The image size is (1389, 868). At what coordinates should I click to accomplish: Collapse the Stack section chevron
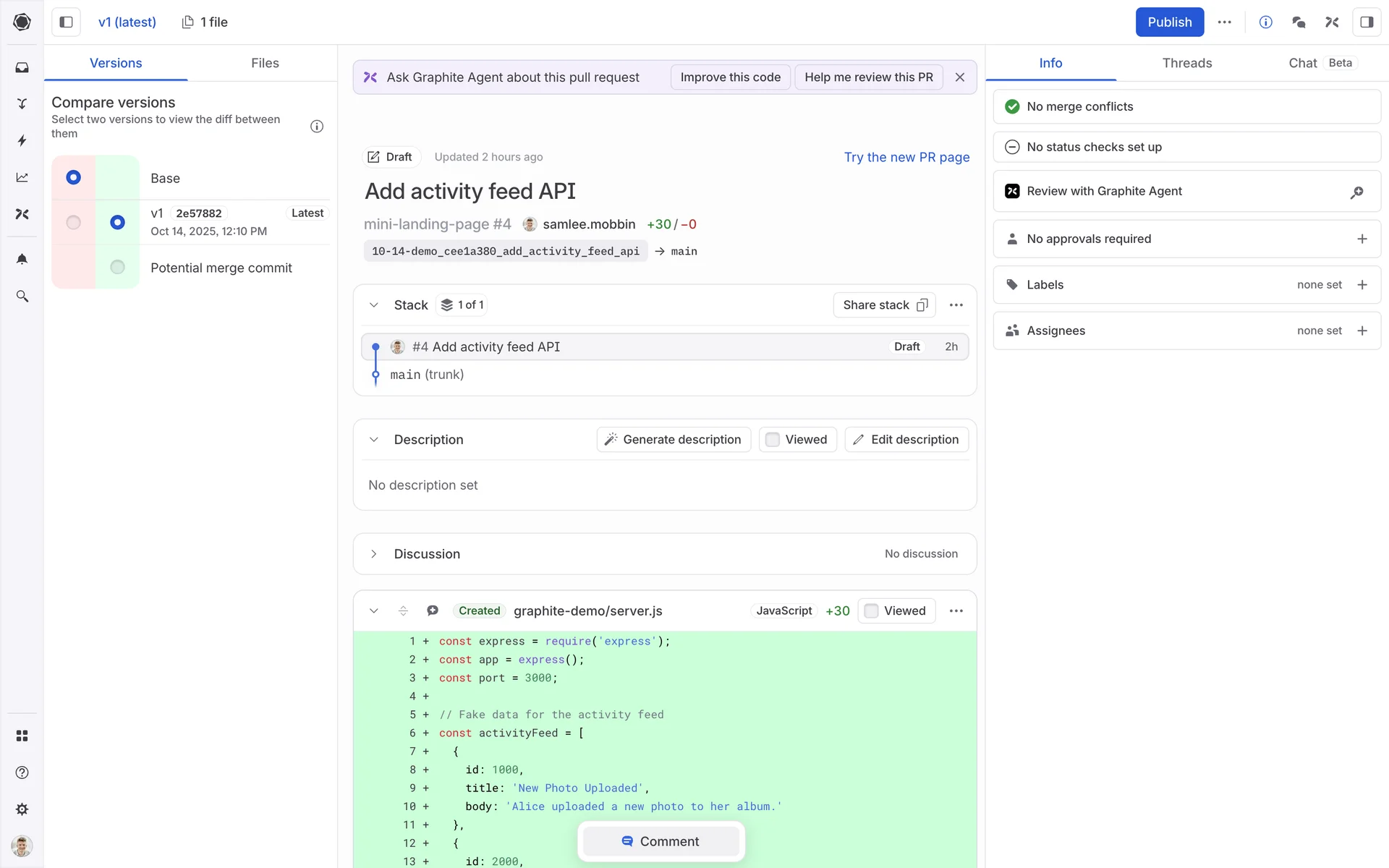coord(374,305)
